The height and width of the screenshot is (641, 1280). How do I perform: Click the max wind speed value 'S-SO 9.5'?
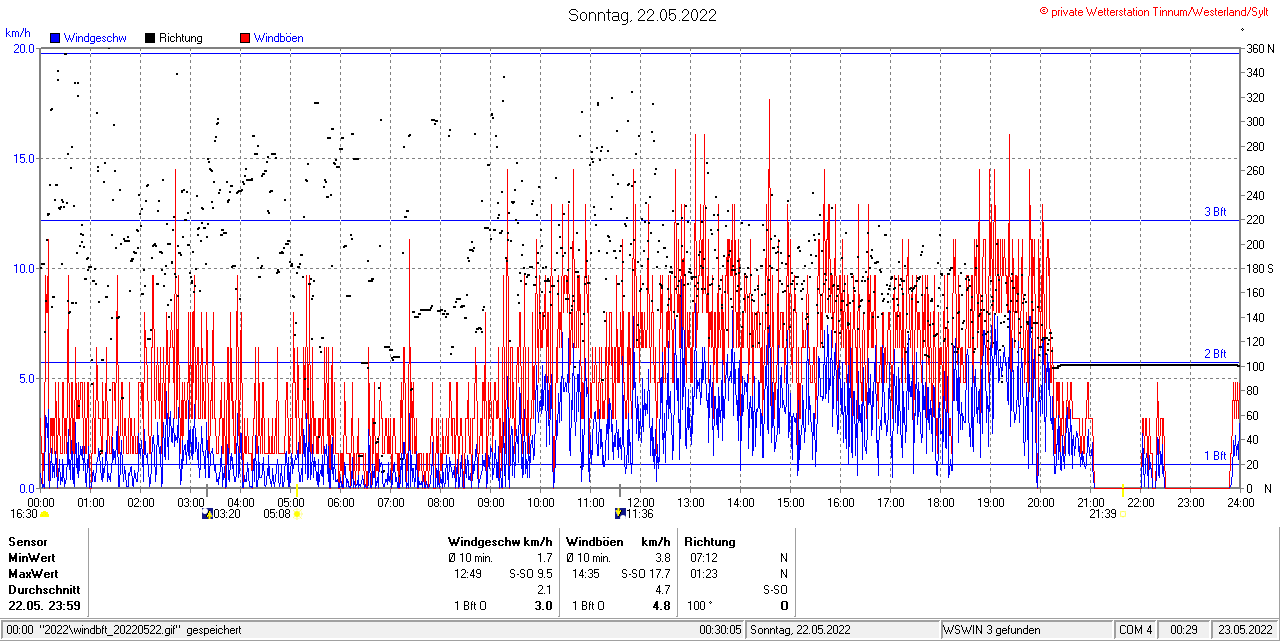click(531, 574)
